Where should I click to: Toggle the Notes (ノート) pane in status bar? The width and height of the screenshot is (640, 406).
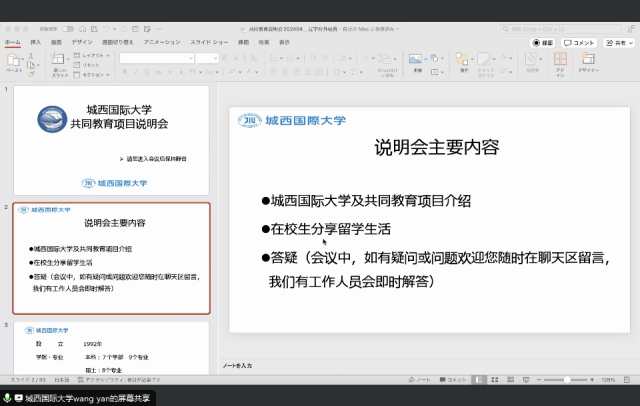pos(420,380)
